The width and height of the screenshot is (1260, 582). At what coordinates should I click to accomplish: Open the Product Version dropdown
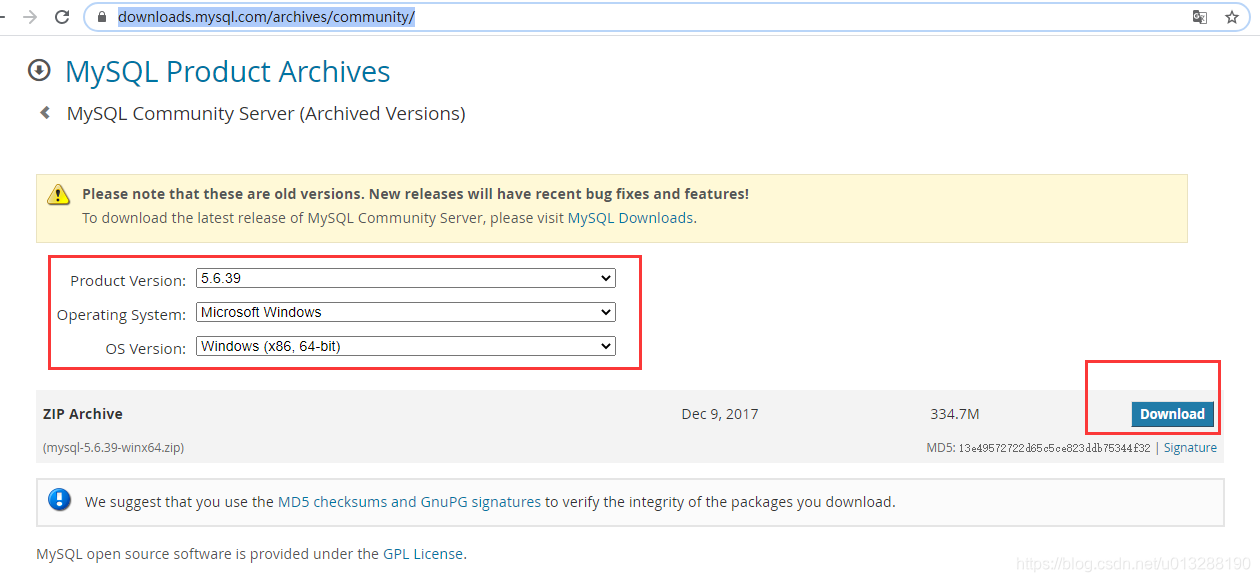tap(406, 278)
